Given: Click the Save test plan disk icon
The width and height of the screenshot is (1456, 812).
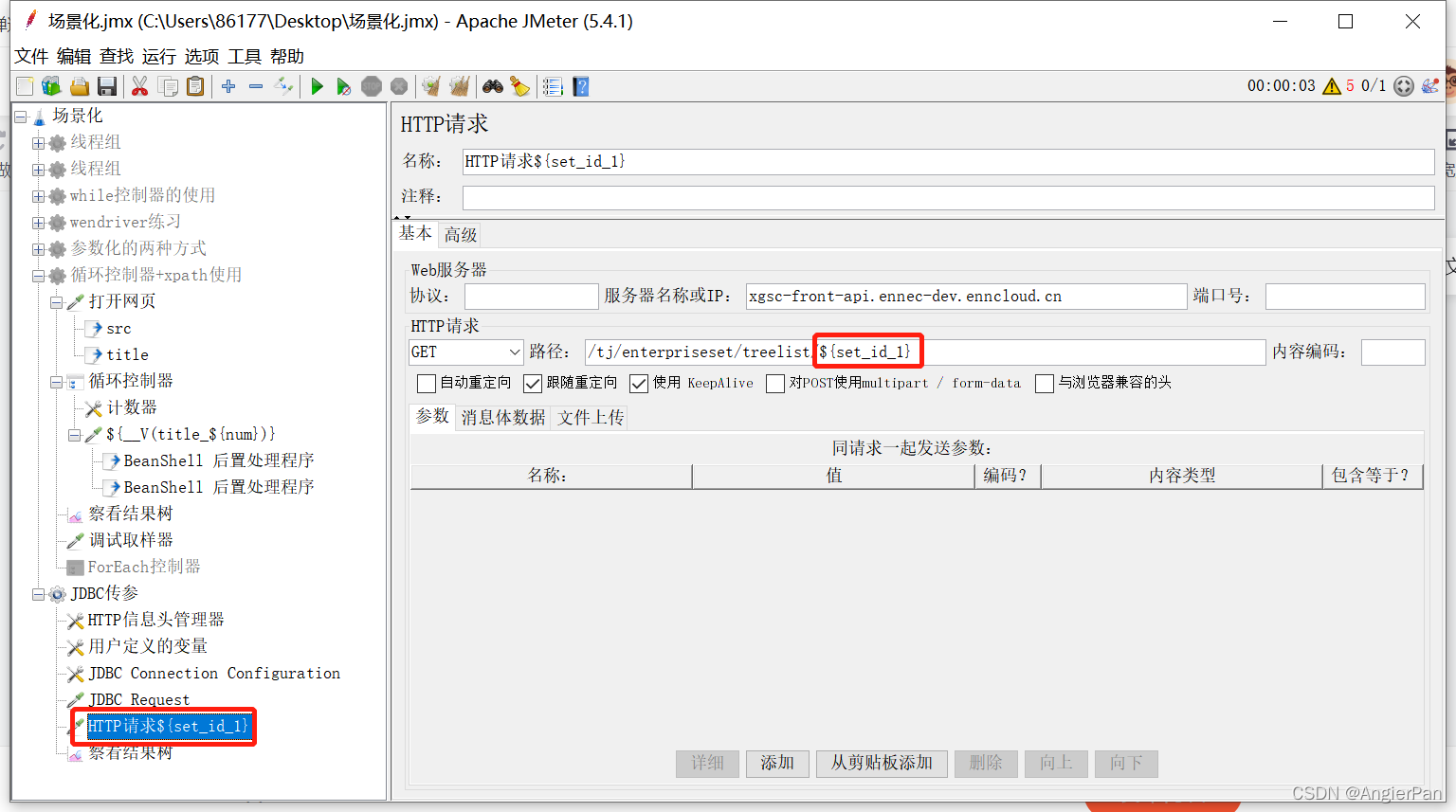Looking at the screenshot, I should 107,86.
